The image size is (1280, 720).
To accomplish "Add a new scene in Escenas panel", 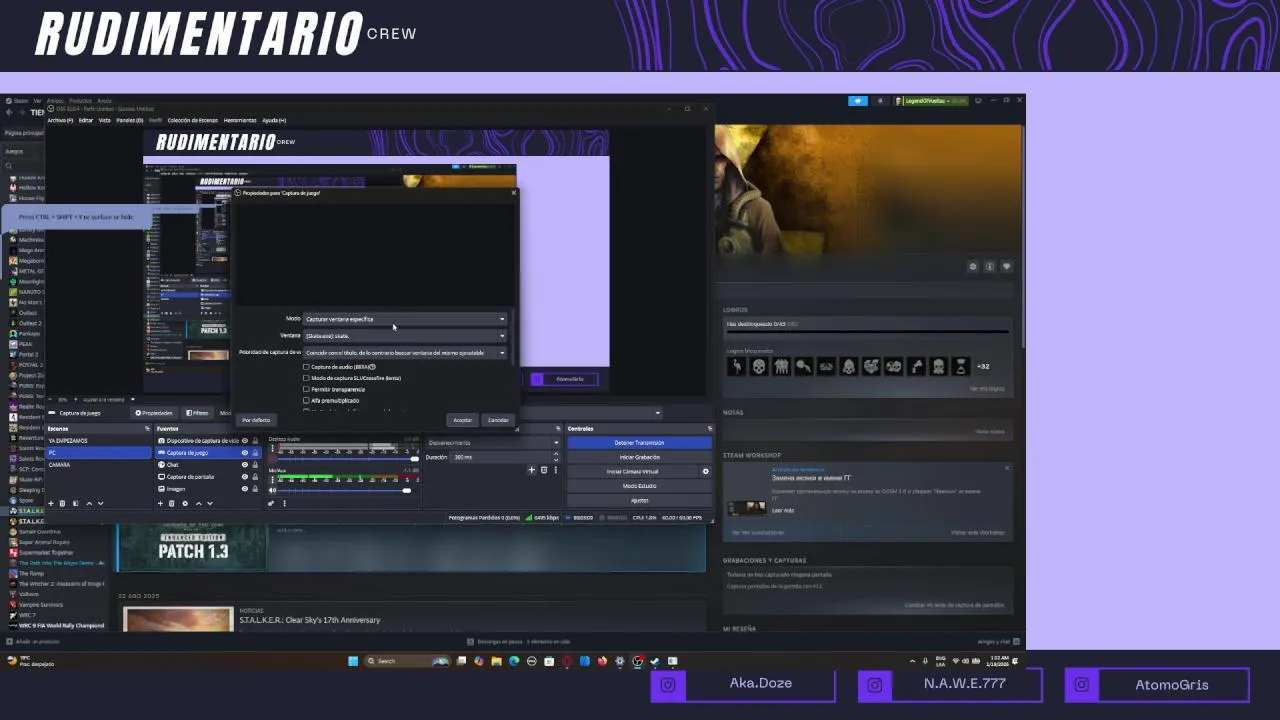I will [51, 503].
